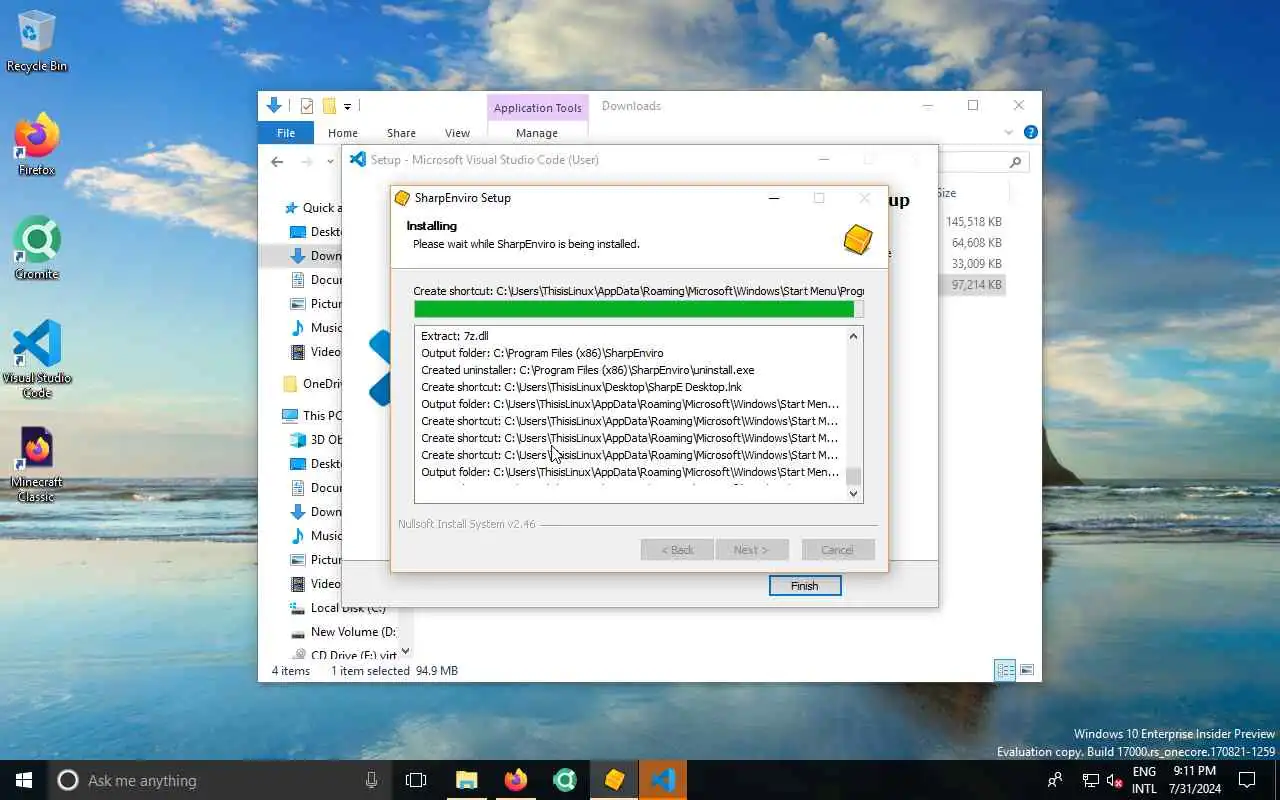This screenshot has width=1280, height=800.
Task: Click the Cancel button in SharpEnviro Setup
Action: click(x=838, y=550)
